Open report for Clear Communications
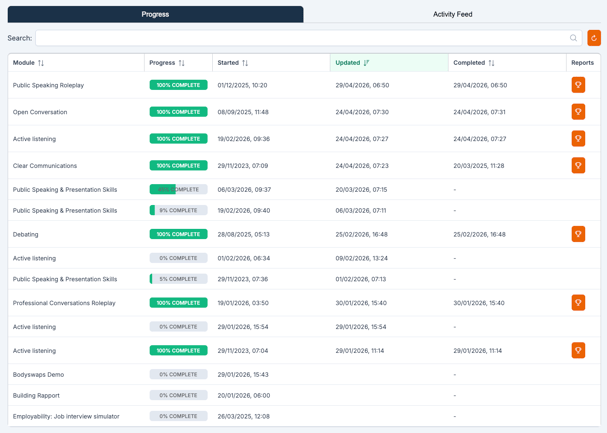 (x=578, y=165)
